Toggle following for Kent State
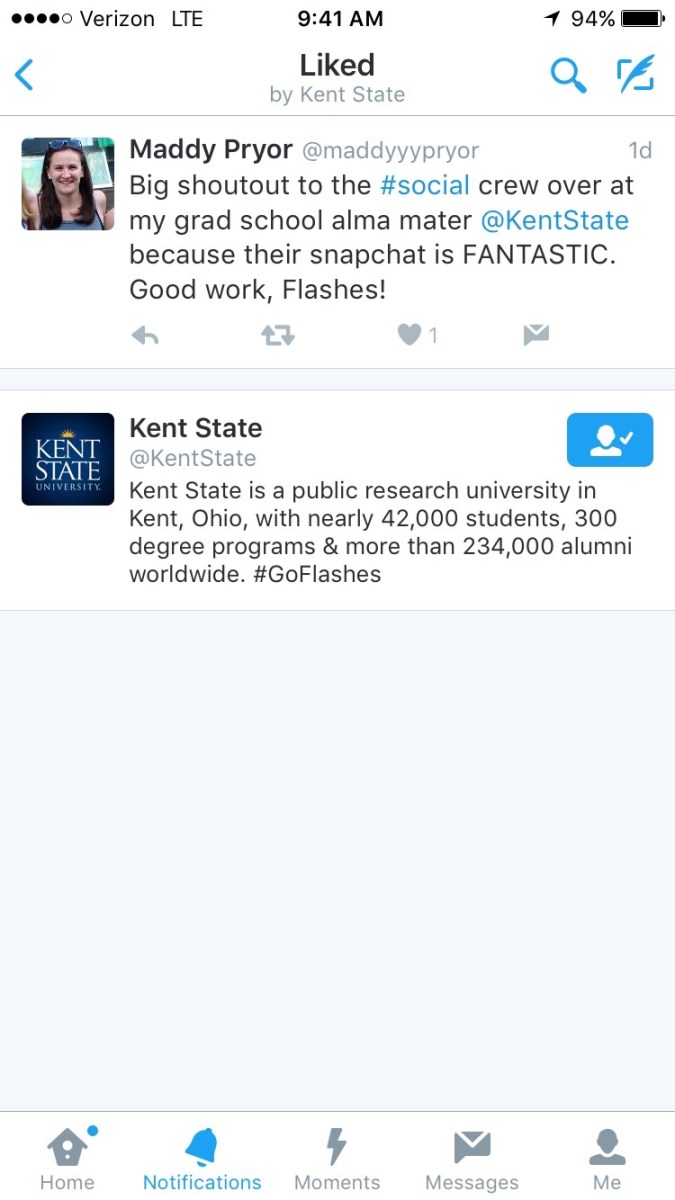Screen dimensions: 675x1200 609,440
